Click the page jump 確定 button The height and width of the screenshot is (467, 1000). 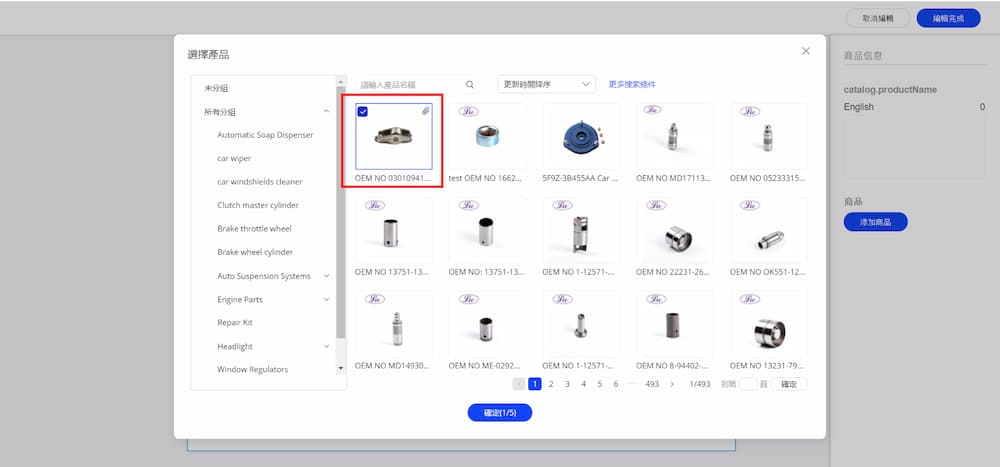pyautogui.click(x=789, y=384)
